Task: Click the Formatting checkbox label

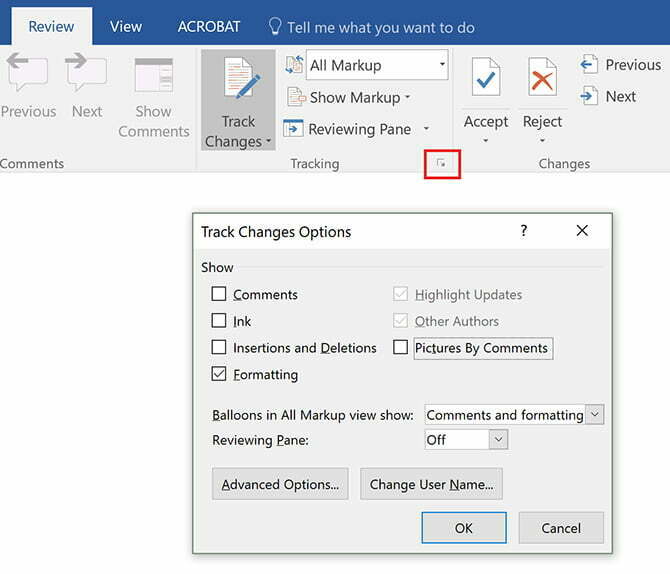Action: [265, 375]
